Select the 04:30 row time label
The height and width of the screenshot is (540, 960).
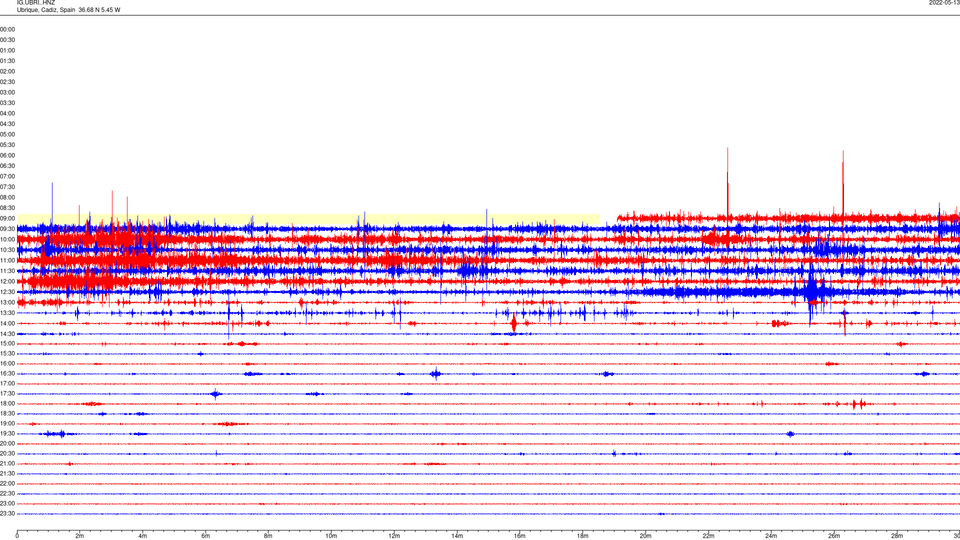7,124
